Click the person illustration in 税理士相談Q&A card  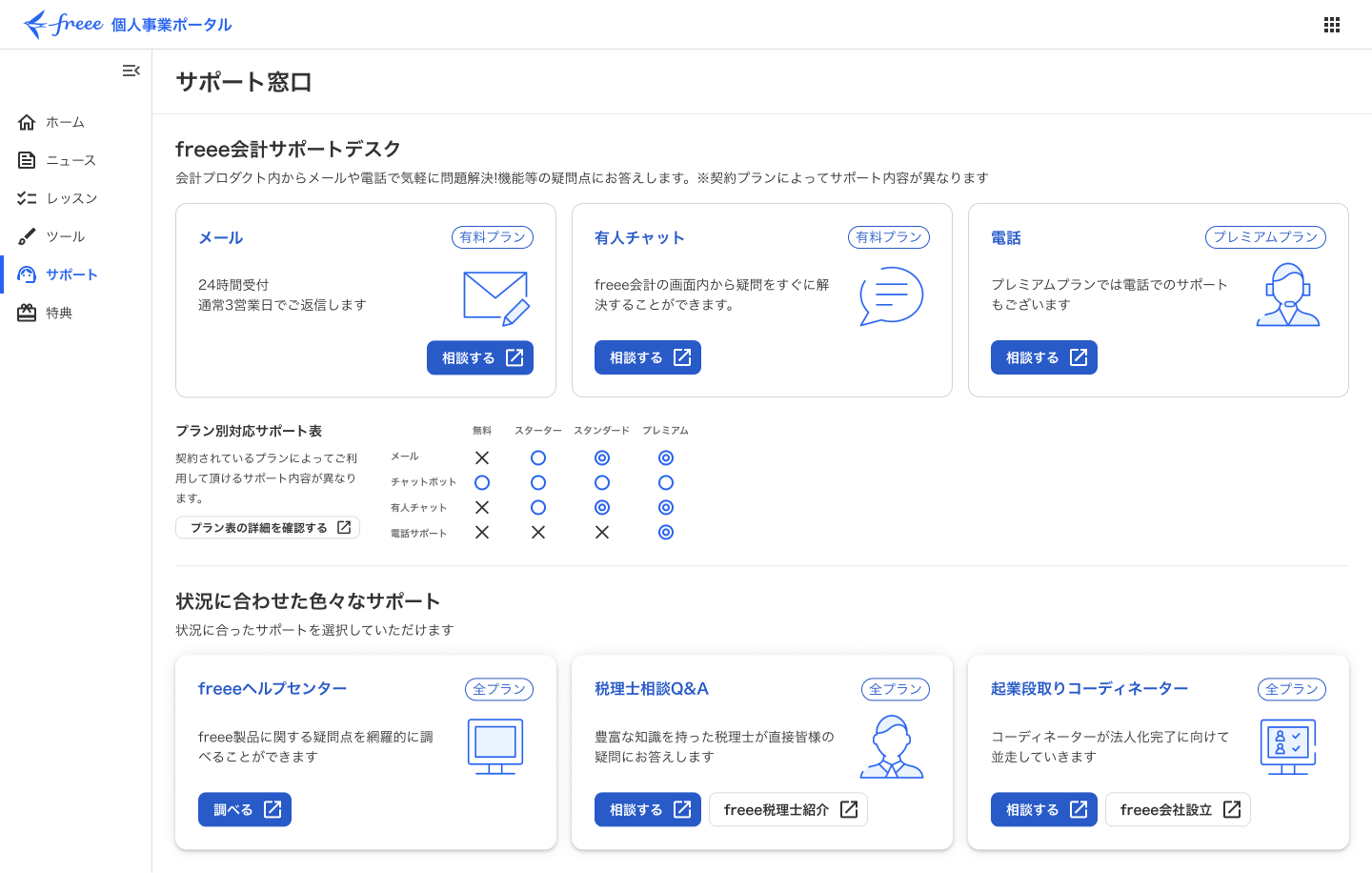click(892, 746)
